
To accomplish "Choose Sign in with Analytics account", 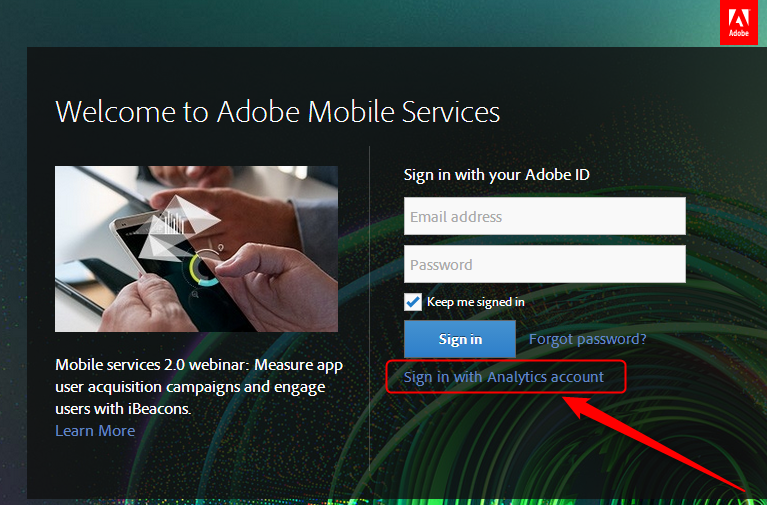I will click(x=503, y=377).
